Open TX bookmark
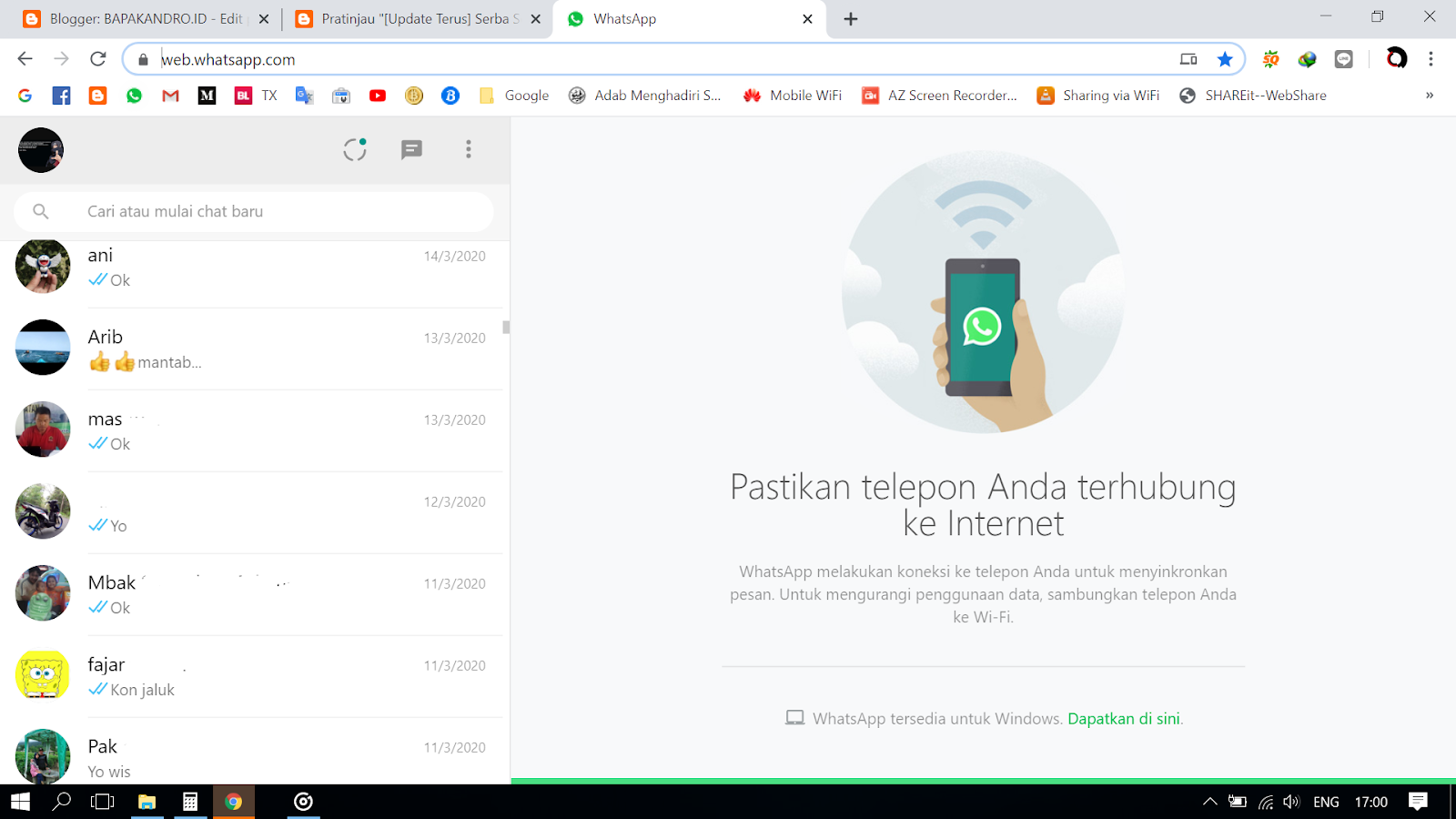The width and height of the screenshot is (1456, 819). [x=256, y=96]
